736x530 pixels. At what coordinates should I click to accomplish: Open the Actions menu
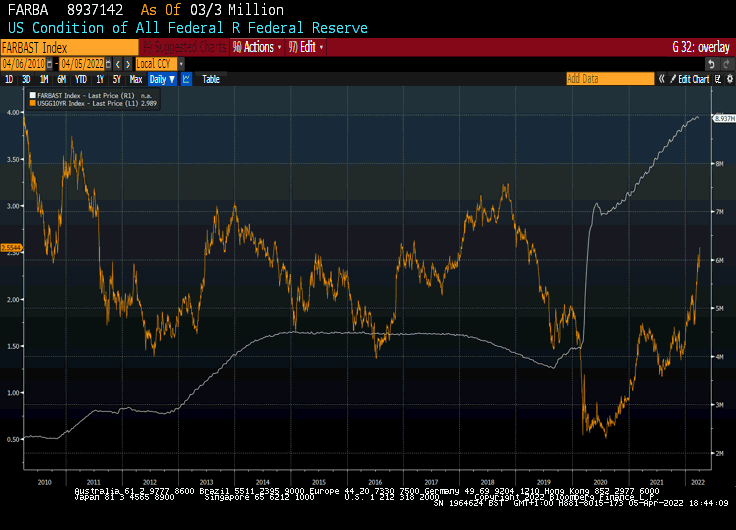(x=257, y=47)
